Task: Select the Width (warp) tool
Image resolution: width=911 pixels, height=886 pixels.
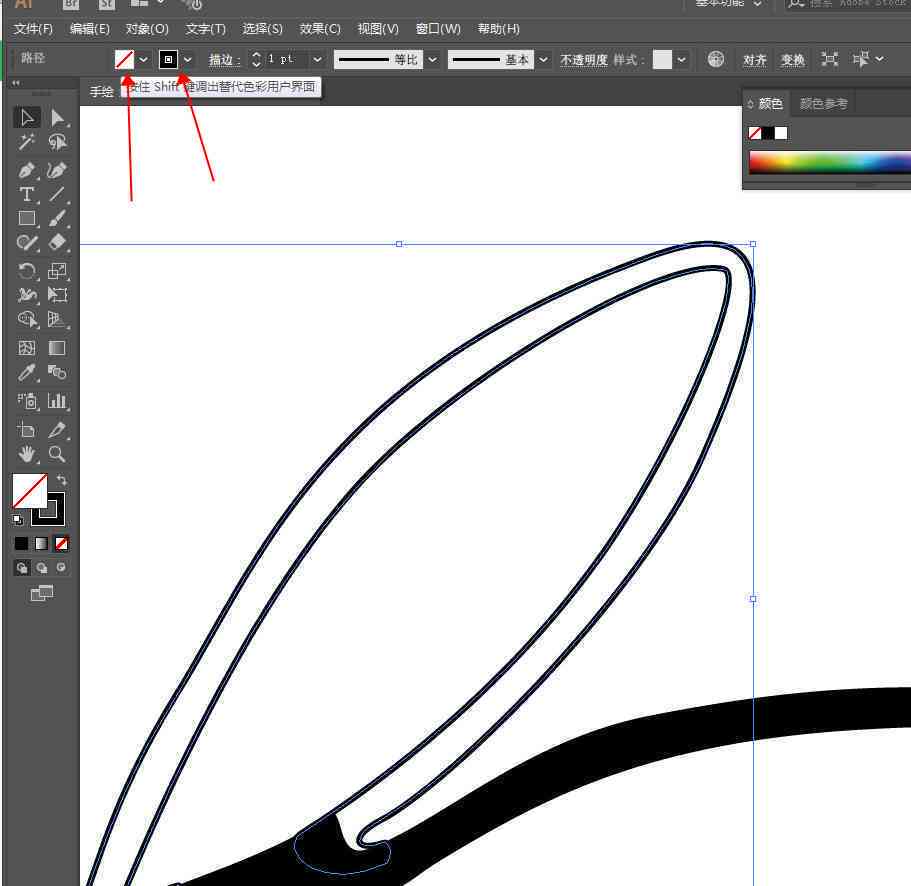Action: pos(27,295)
